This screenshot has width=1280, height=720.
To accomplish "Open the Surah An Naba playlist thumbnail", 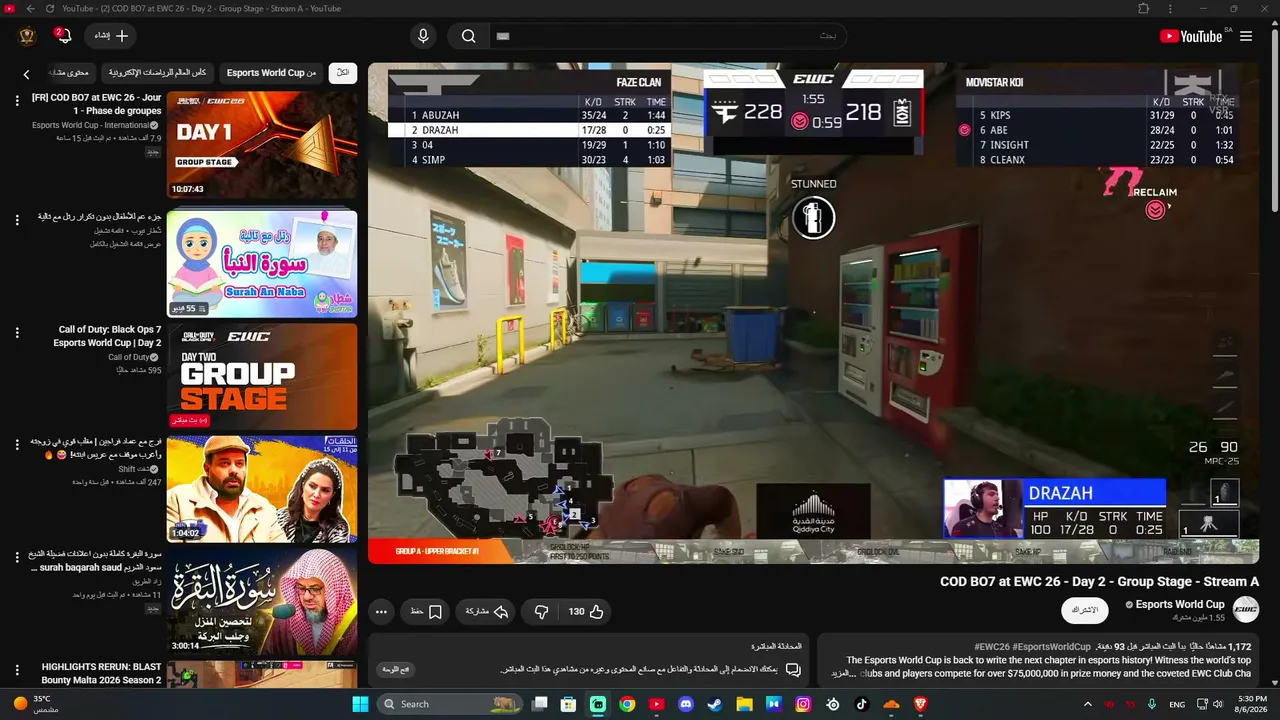I will click(262, 263).
